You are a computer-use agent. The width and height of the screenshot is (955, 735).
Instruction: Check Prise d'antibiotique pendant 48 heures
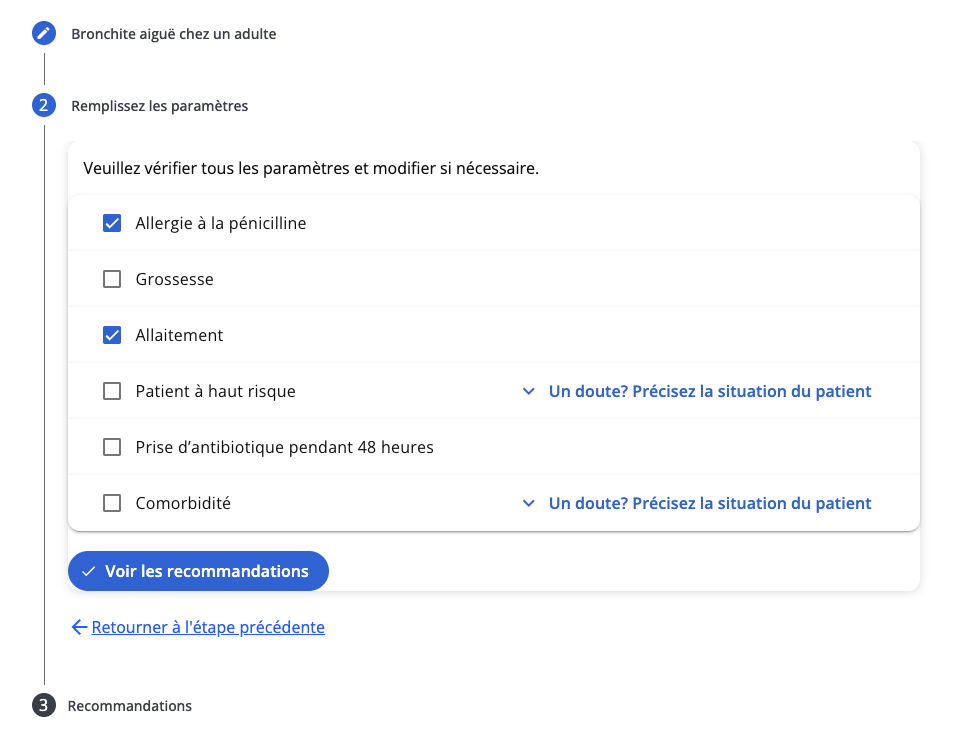(112, 447)
